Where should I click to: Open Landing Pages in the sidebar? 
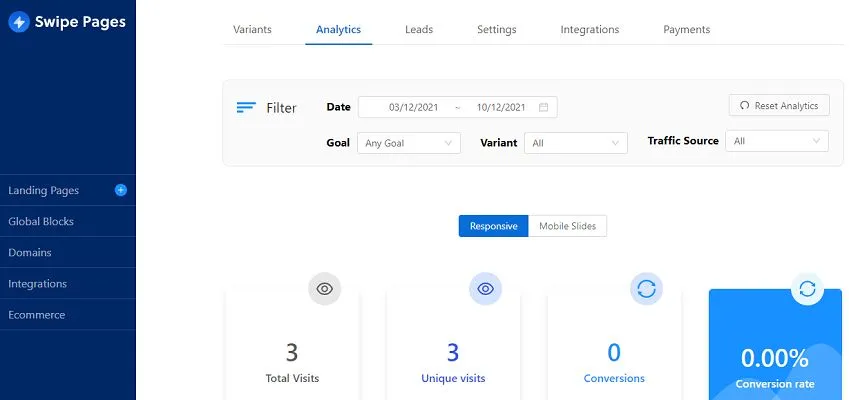[x=43, y=191]
